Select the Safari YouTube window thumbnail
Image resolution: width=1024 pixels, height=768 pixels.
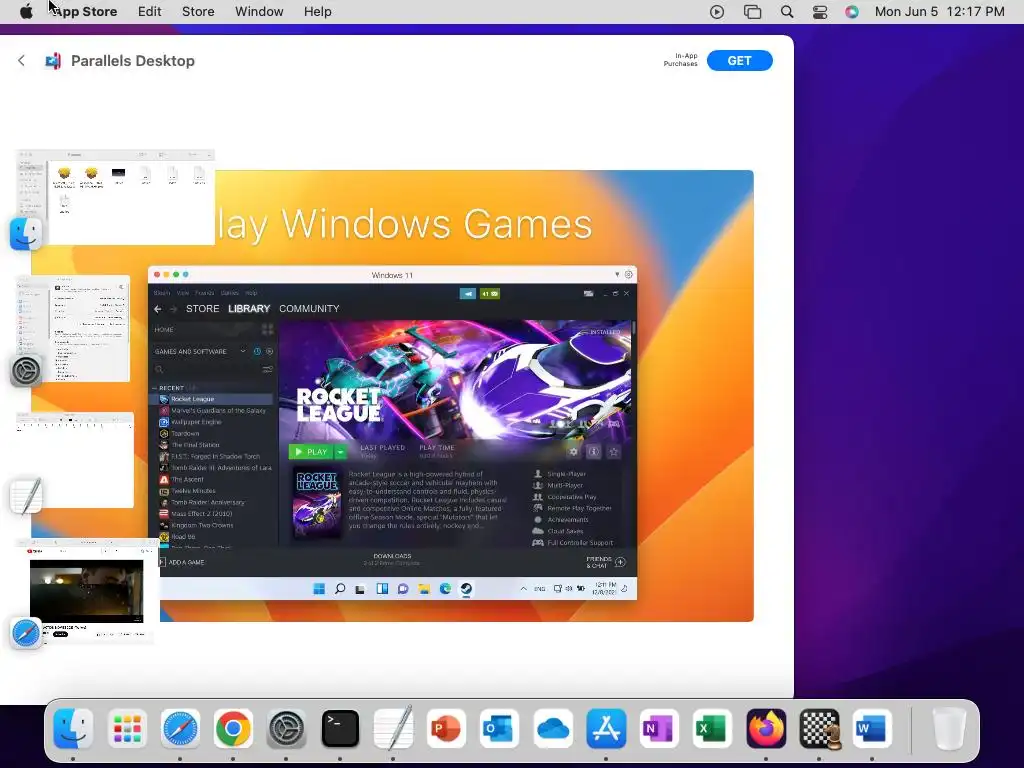point(88,591)
